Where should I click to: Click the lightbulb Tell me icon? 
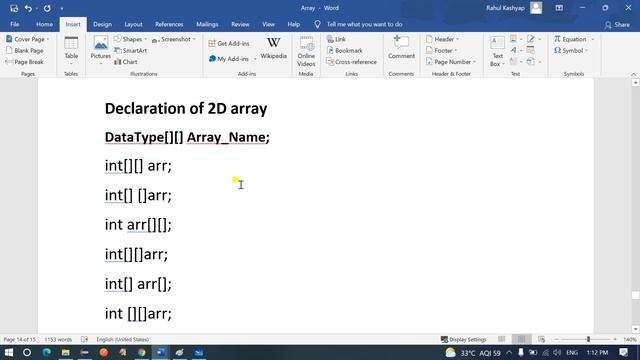tap(317, 24)
